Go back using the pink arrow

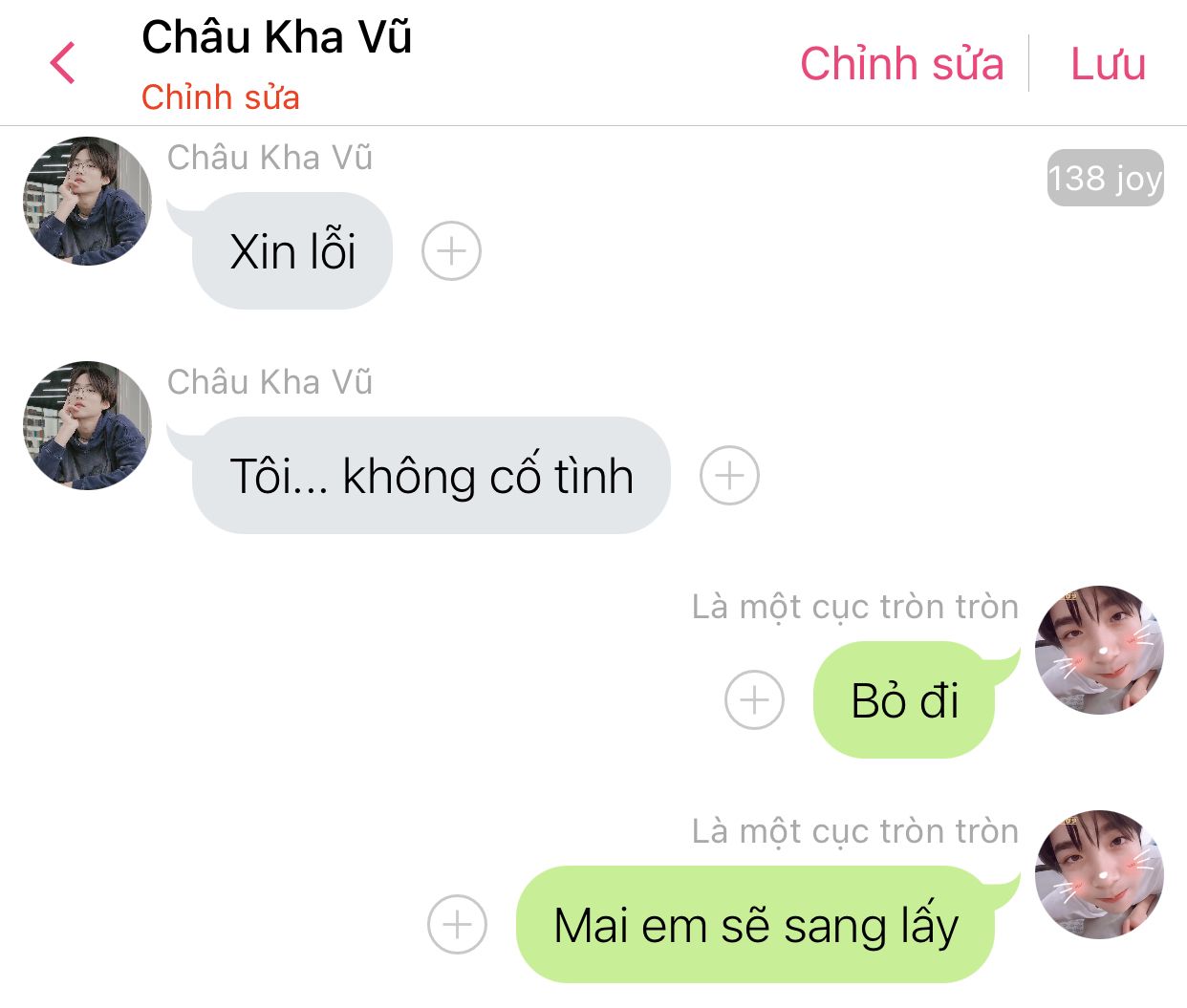tap(63, 63)
